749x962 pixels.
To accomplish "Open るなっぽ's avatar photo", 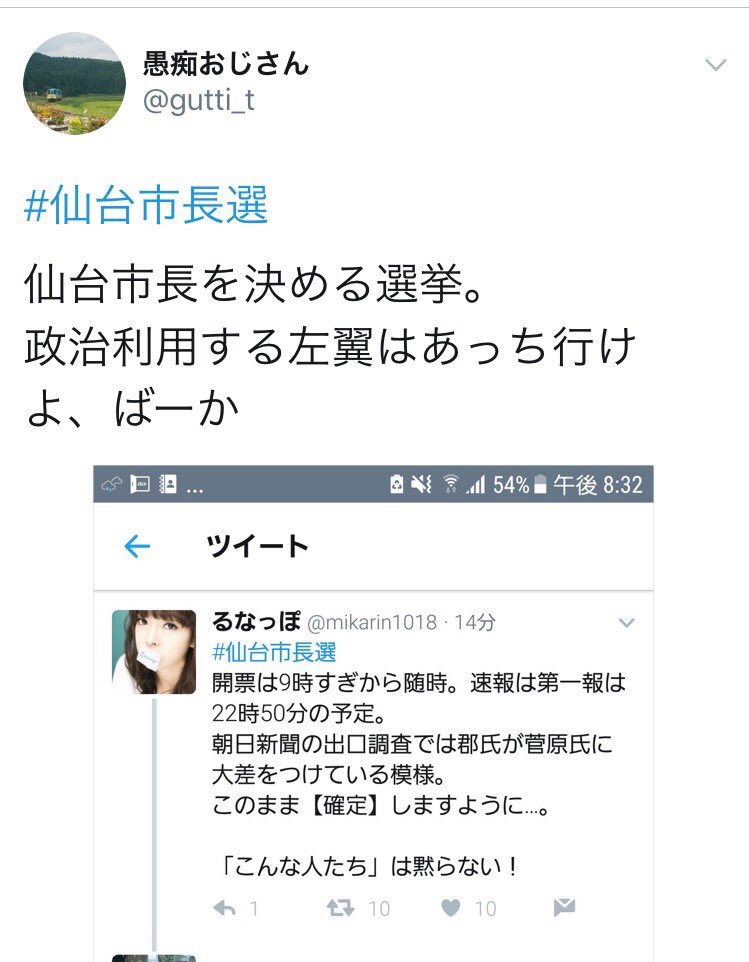I will pyautogui.click(x=154, y=652).
